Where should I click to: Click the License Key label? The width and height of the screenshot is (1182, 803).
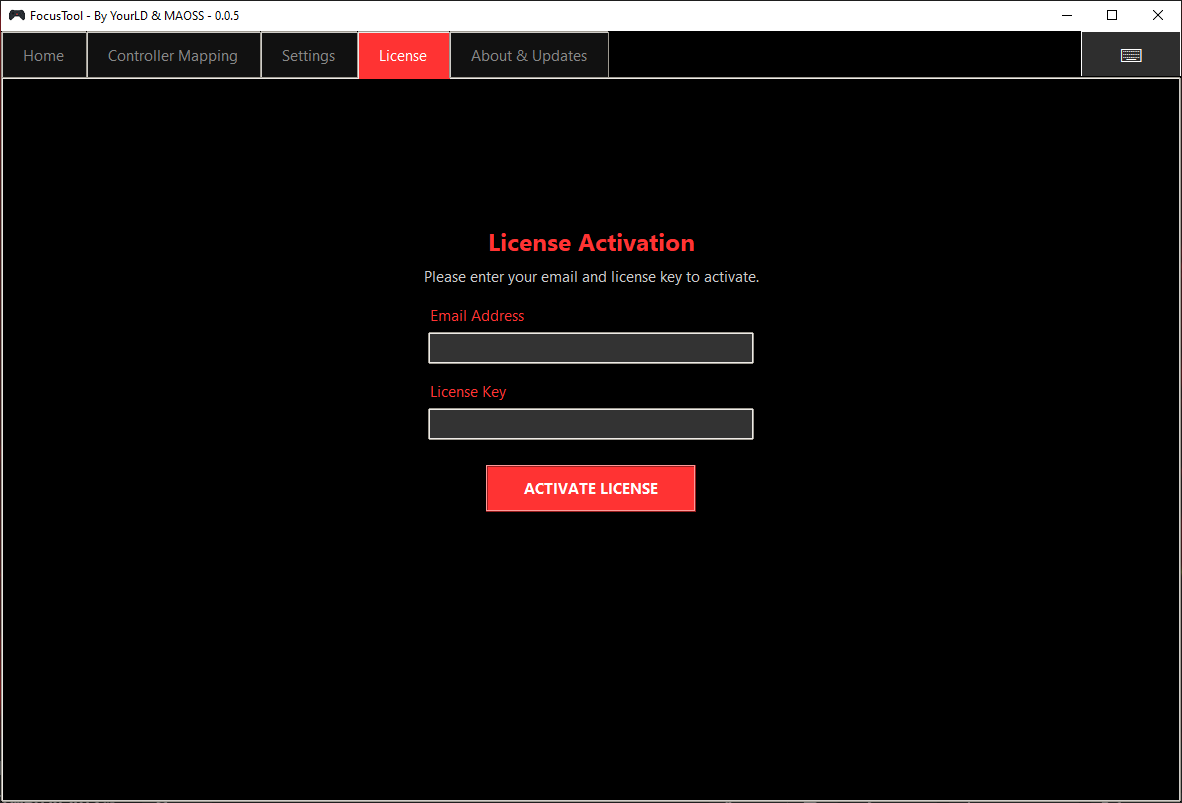tap(468, 392)
